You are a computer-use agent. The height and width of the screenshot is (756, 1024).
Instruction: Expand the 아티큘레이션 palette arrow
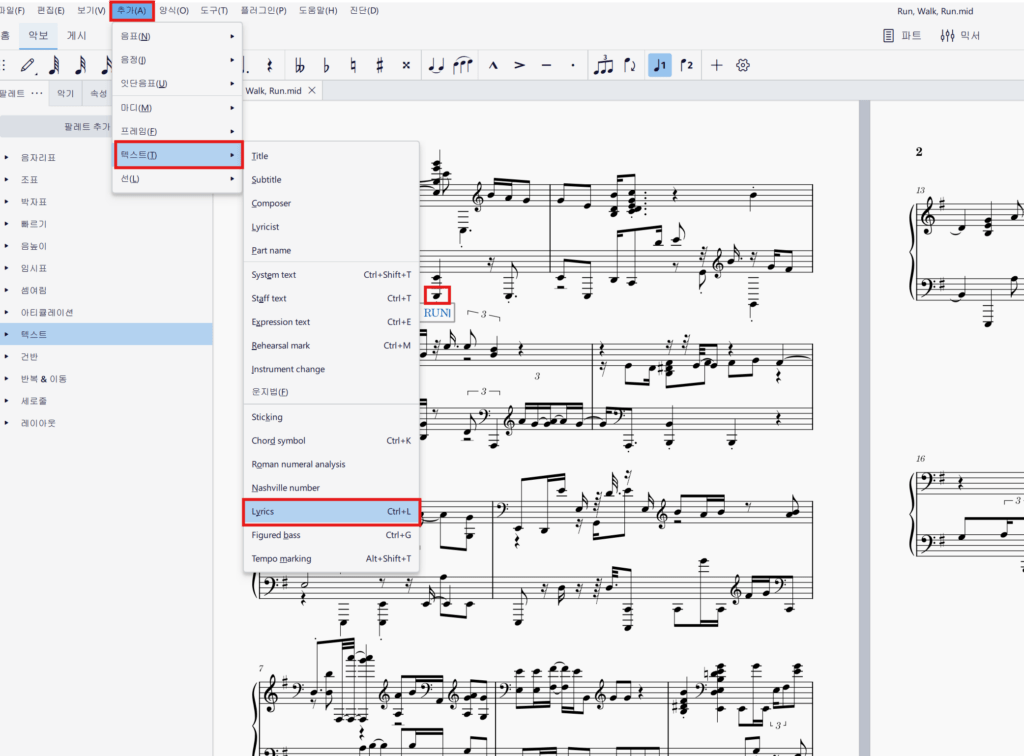[x=7, y=313]
